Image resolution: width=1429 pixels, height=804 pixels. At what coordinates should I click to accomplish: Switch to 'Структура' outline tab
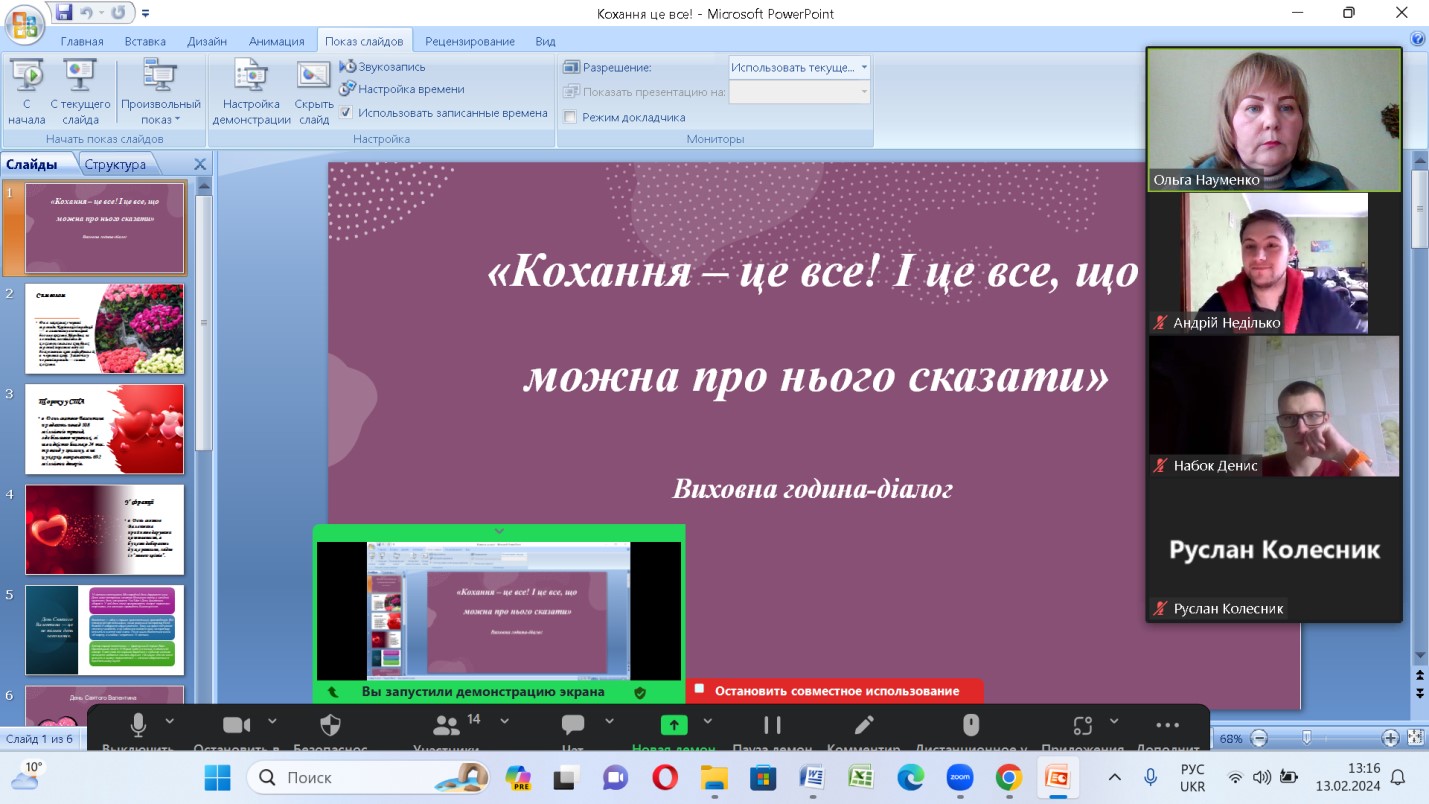115,164
